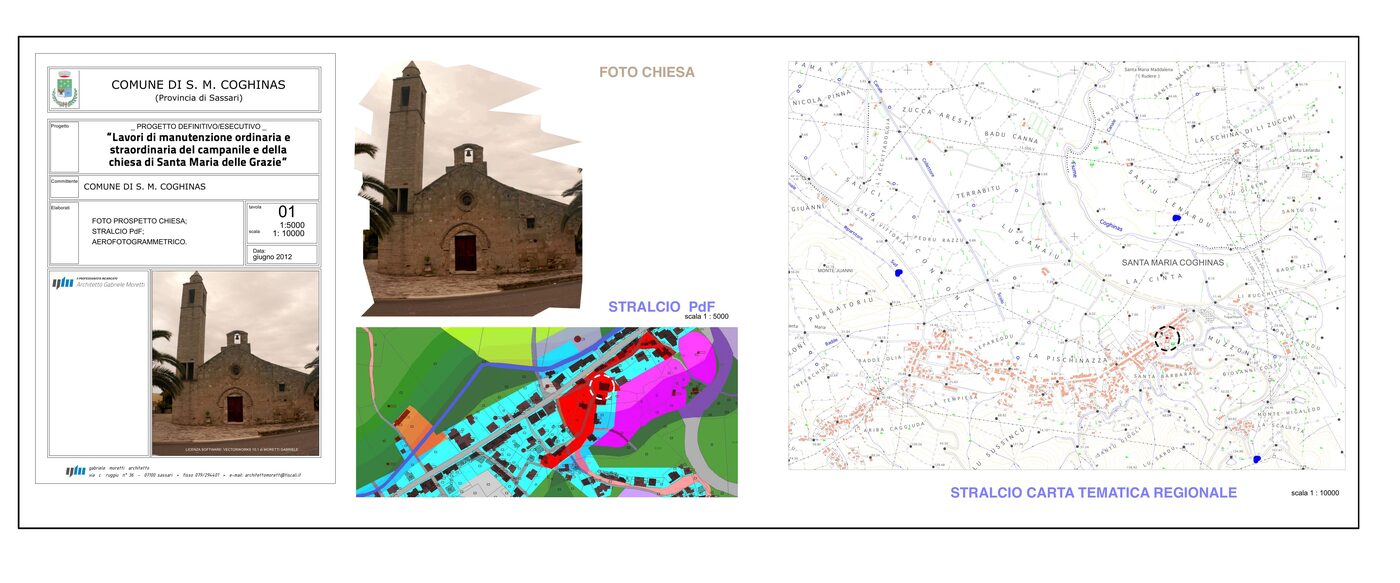Select the FOTO PROSPETTO CHIESA; entry

(x=139, y=220)
